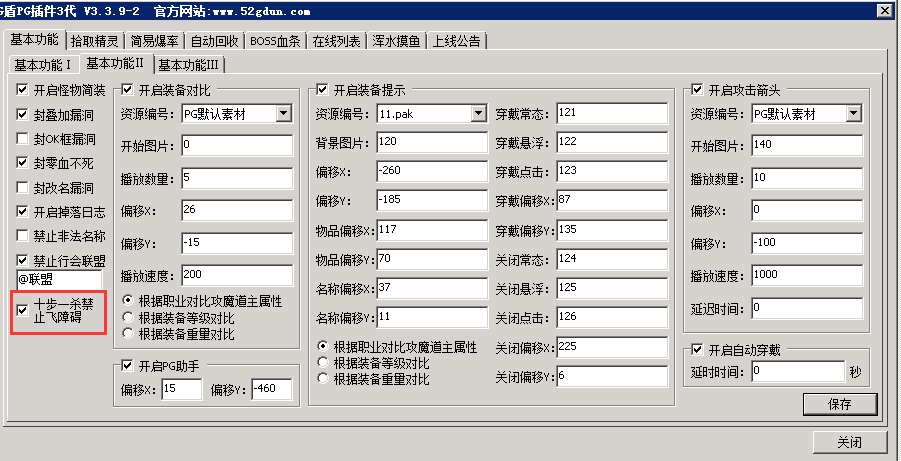Click 关闭常态 field showing 124

(613, 259)
